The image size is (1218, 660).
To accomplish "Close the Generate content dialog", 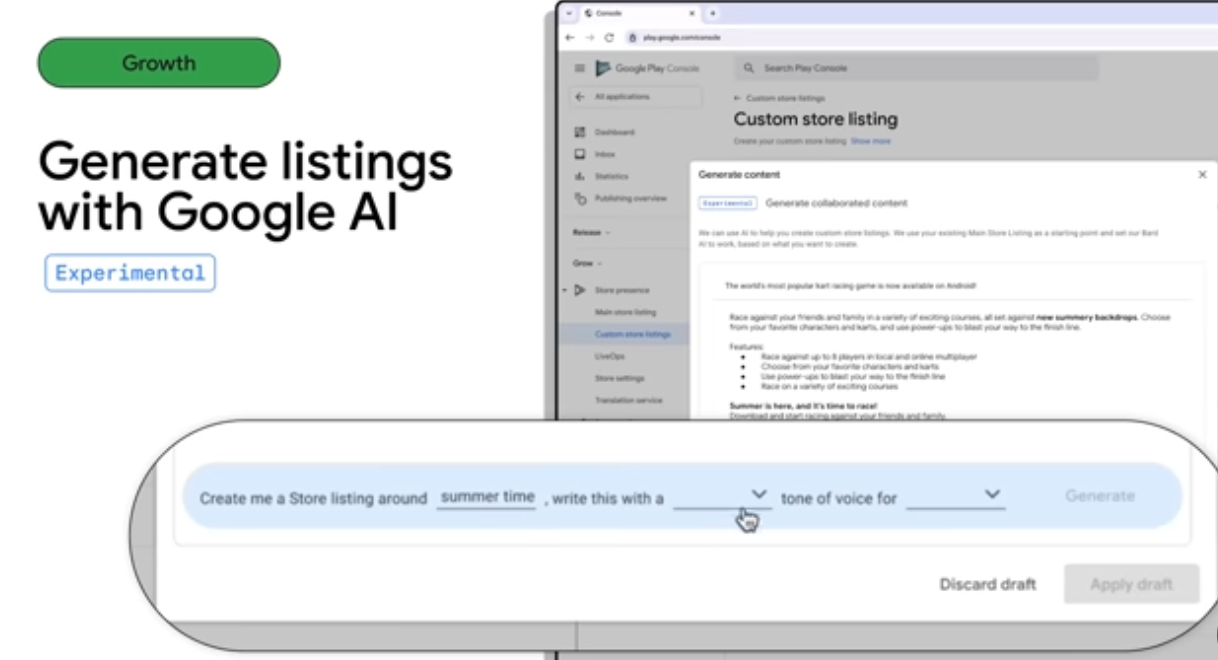I will [x=1202, y=174].
